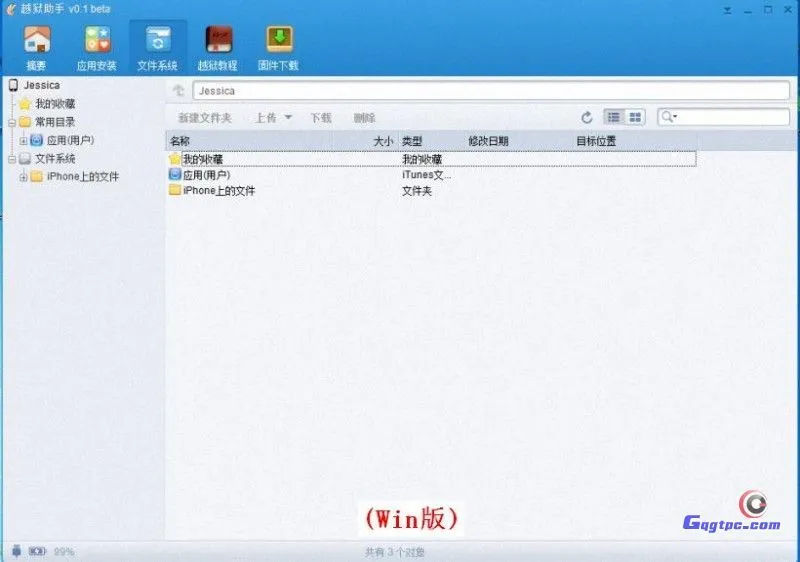This screenshot has width=800, height=562.
Task: Click the Jessica path field
Action: pos(491,91)
